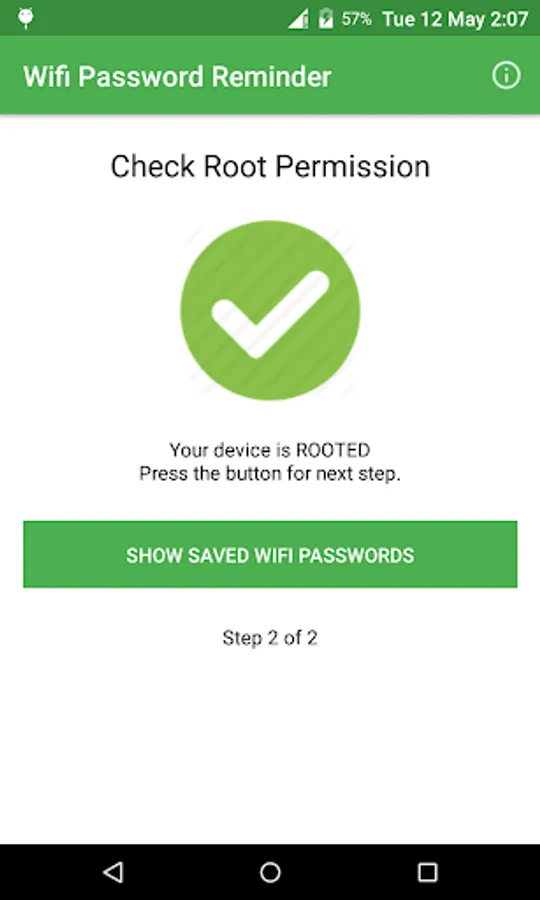Open recent apps with square button
Screen dimensions: 540x900
[427, 872]
